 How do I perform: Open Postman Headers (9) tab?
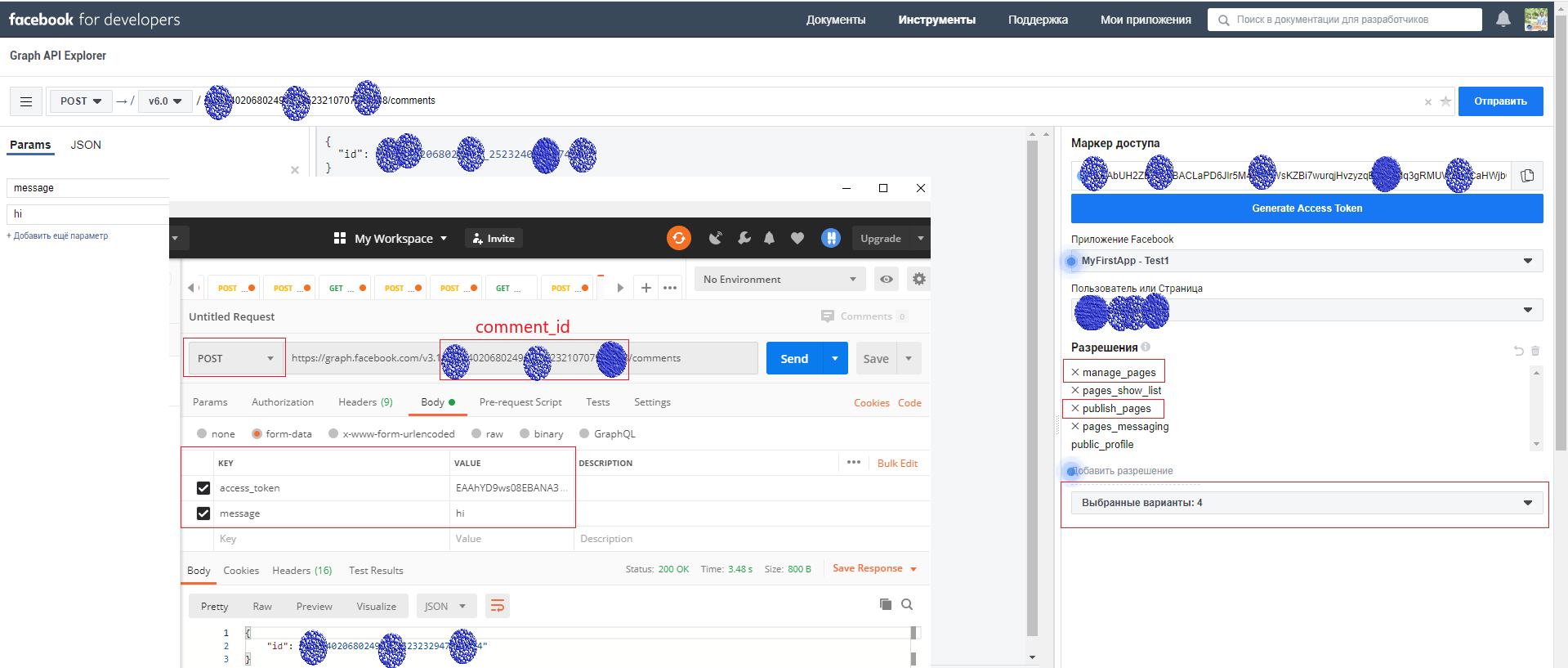pyautogui.click(x=365, y=402)
